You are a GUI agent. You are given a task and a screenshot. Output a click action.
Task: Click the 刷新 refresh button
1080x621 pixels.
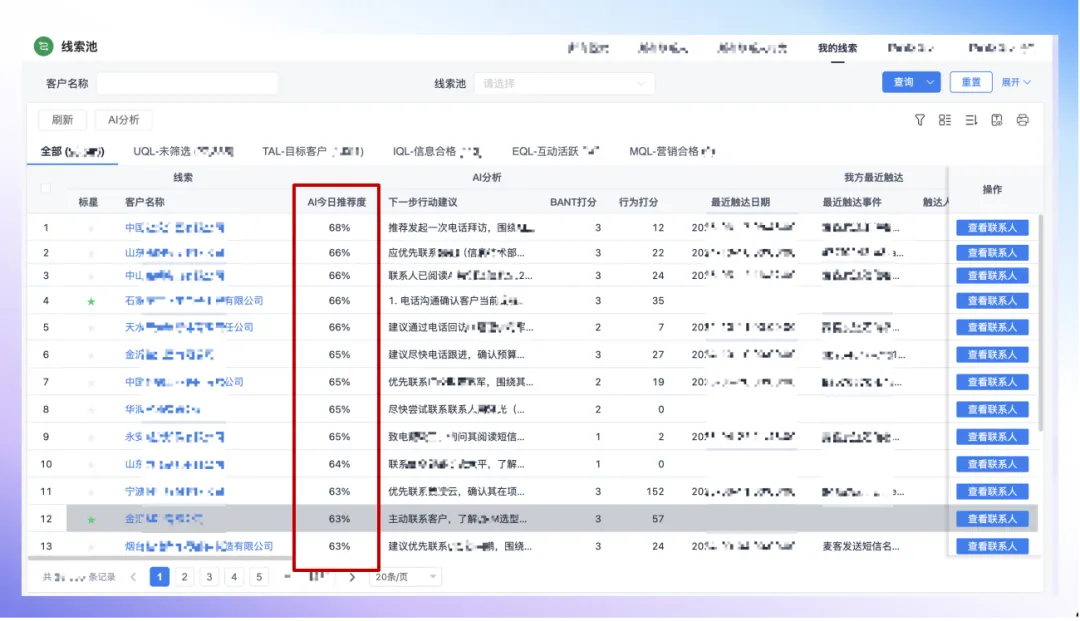click(62, 120)
